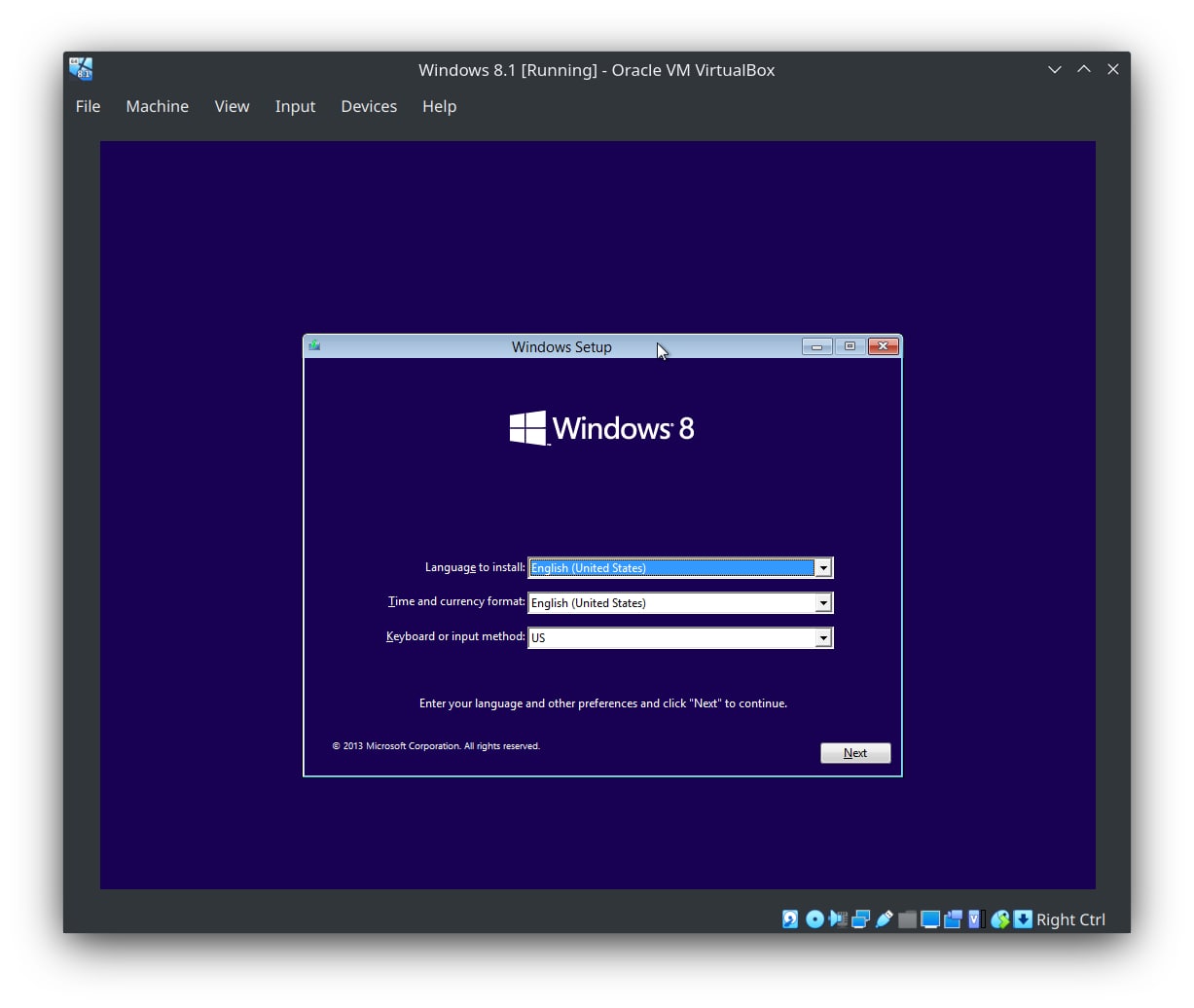Screen dimensions: 1194x1008
Task: Click the network adapter status icon
Action: 860,919
